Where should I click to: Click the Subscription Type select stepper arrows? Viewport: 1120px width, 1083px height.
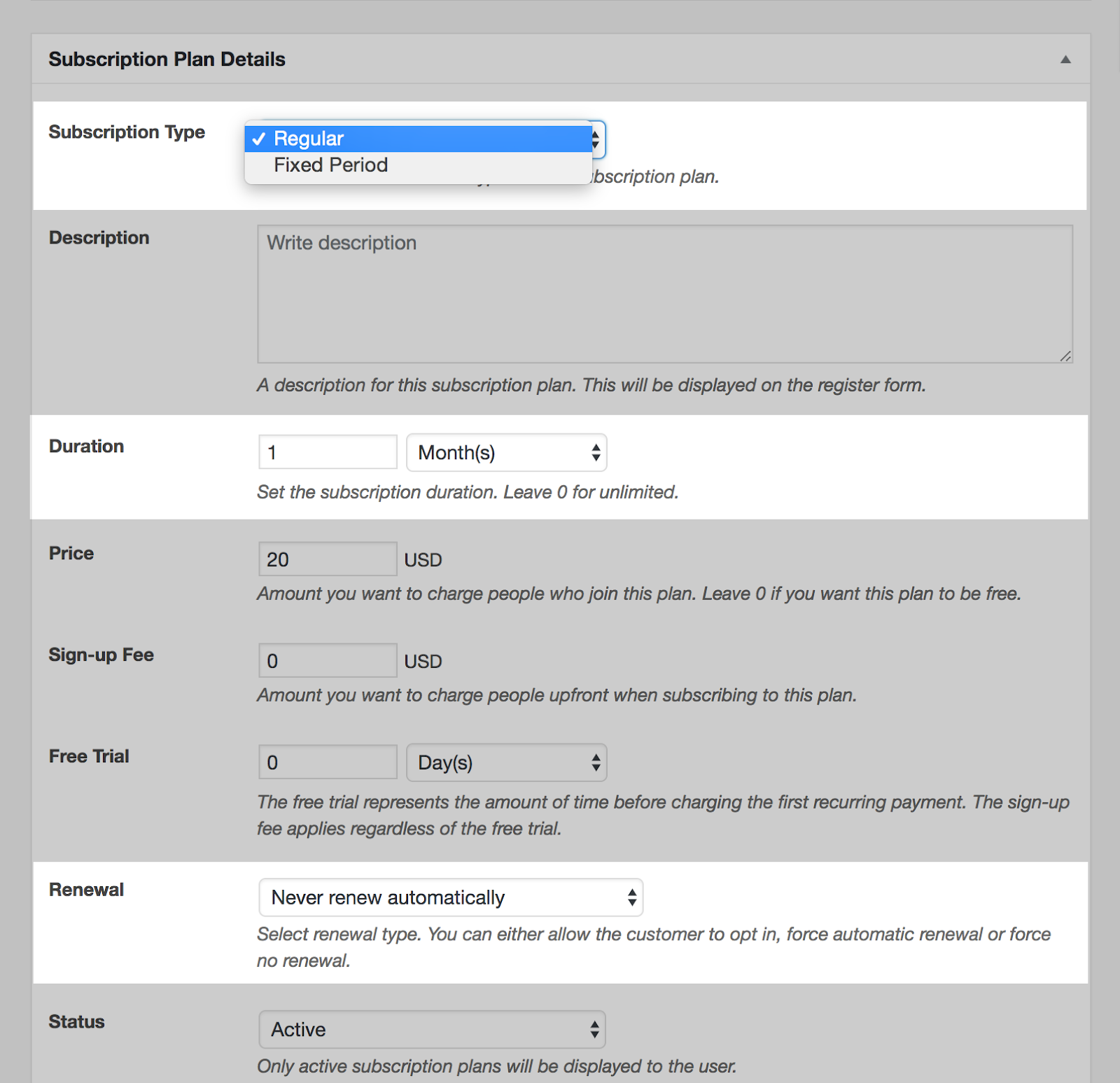pyautogui.click(x=597, y=139)
